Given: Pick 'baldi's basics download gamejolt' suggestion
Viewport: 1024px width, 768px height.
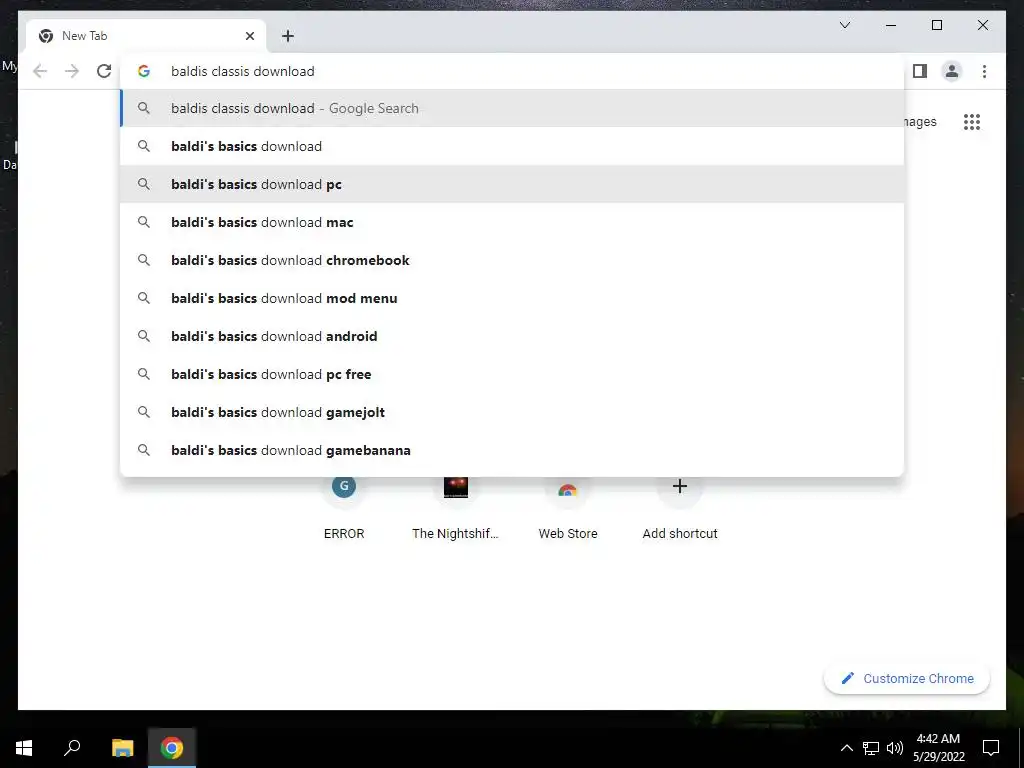Looking at the screenshot, I should (x=512, y=412).
